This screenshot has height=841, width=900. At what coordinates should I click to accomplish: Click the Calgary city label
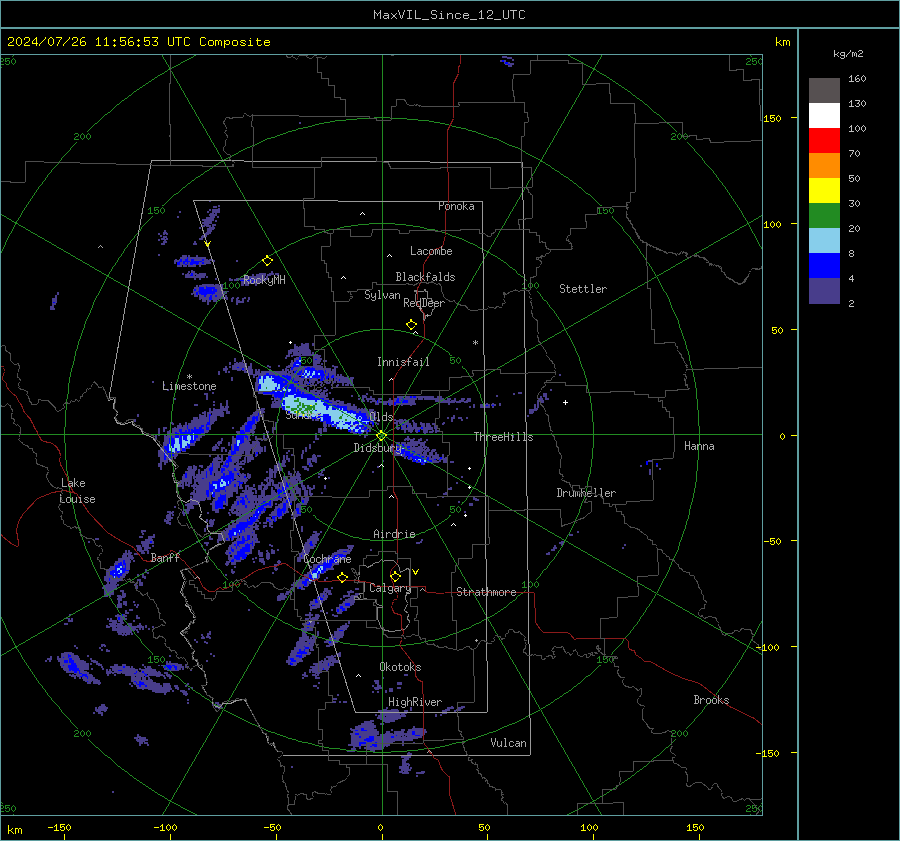click(x=390, y=588)
